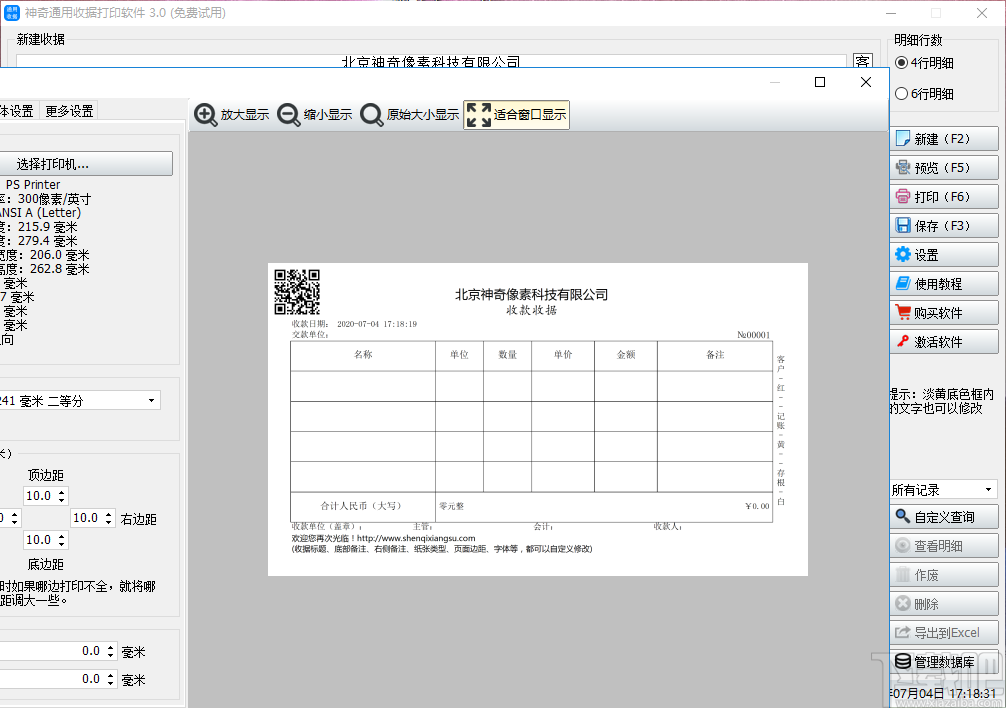
Task: Click the save floppy disk icon (F3)
Action: 903,225
